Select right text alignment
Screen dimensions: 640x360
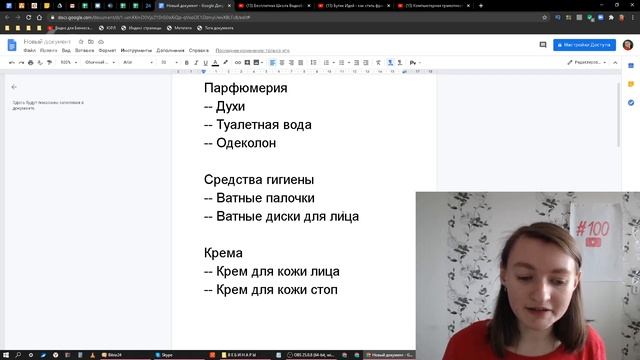[291, 62]
